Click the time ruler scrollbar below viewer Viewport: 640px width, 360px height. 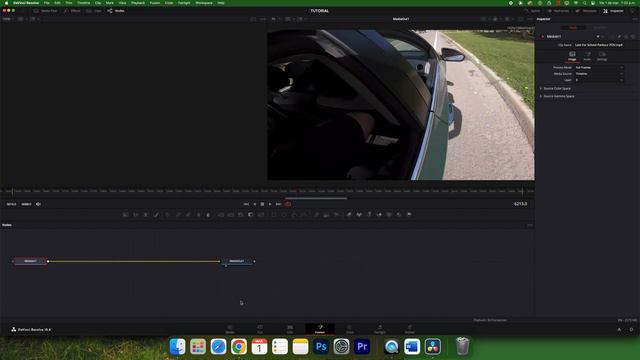[316, 198]
